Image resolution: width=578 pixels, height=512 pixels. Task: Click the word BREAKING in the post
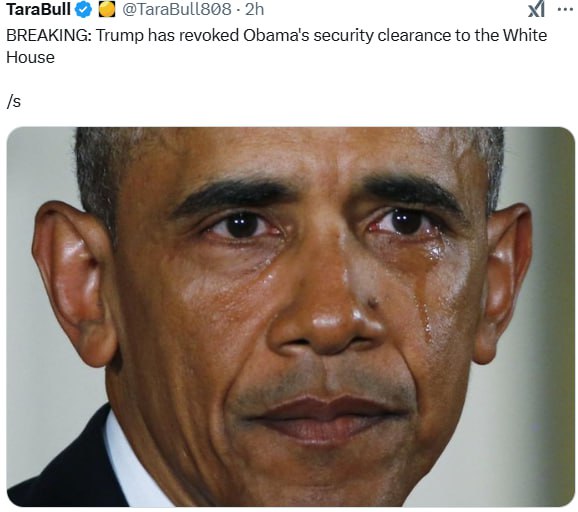click(49, 36)
